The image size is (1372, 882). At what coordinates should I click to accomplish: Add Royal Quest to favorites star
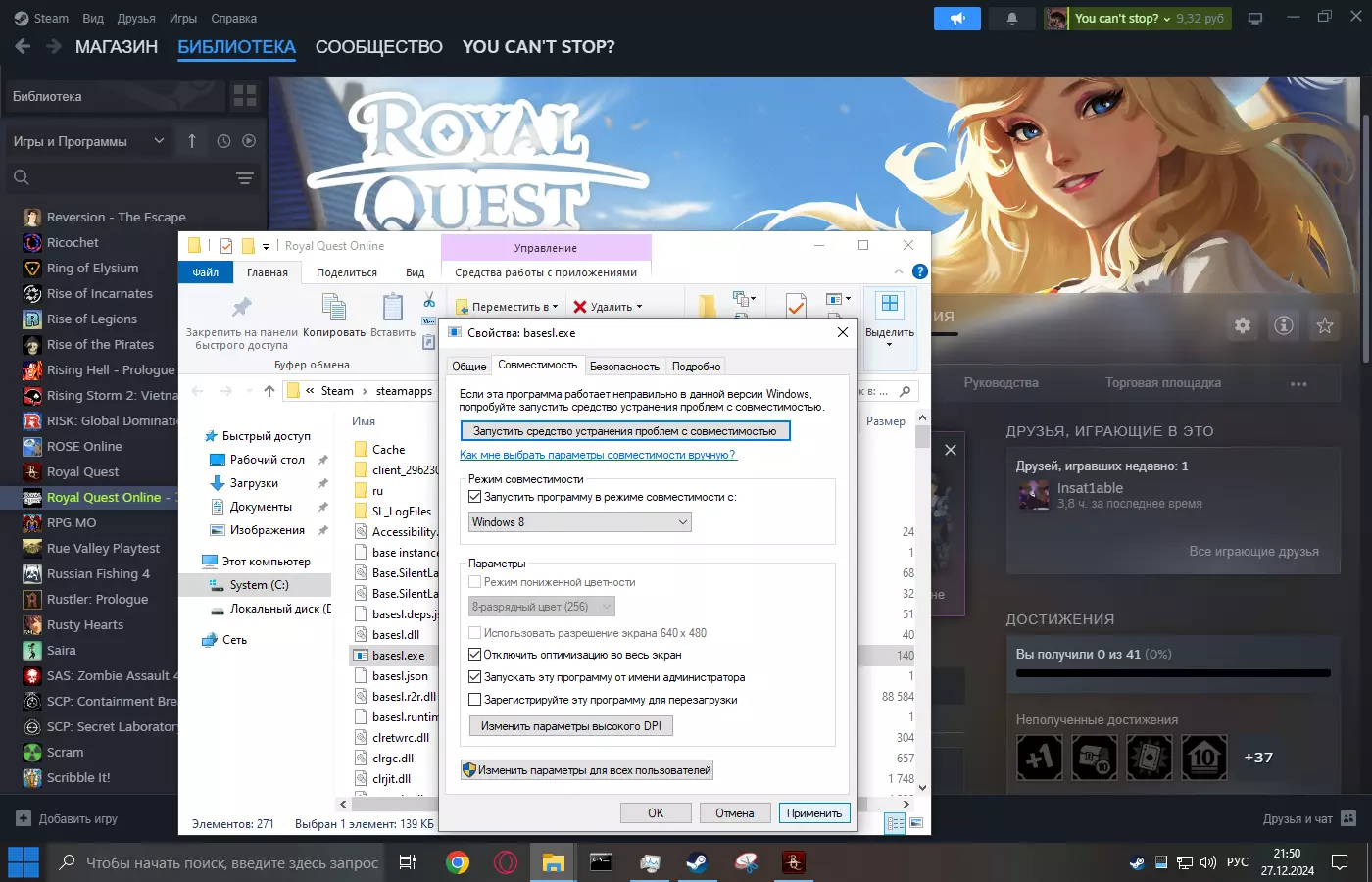coord(1325,325)
